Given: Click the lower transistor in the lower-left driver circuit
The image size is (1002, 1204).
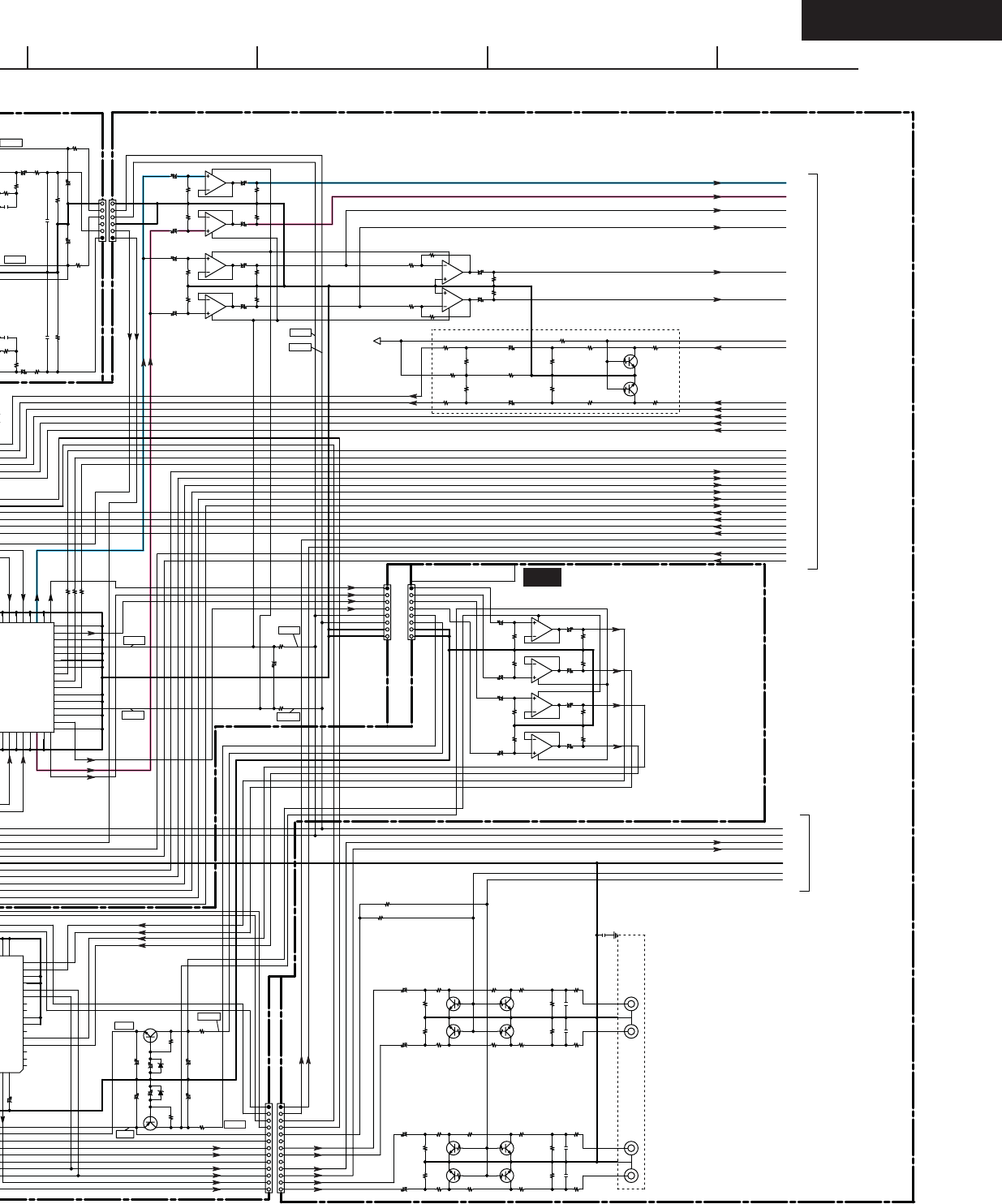Looking at the screenshot, I should coord(150,1123).
